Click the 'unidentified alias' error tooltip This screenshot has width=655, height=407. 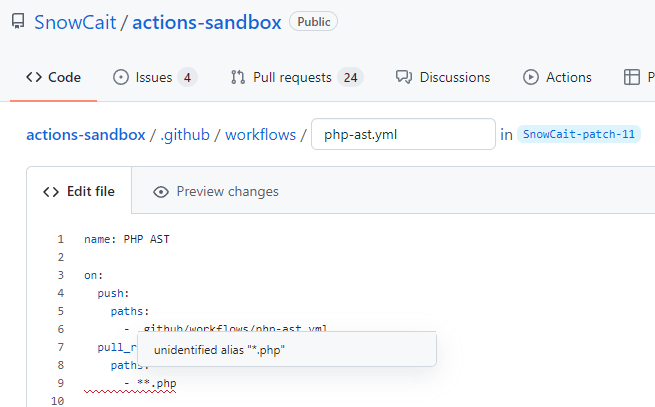287,349
